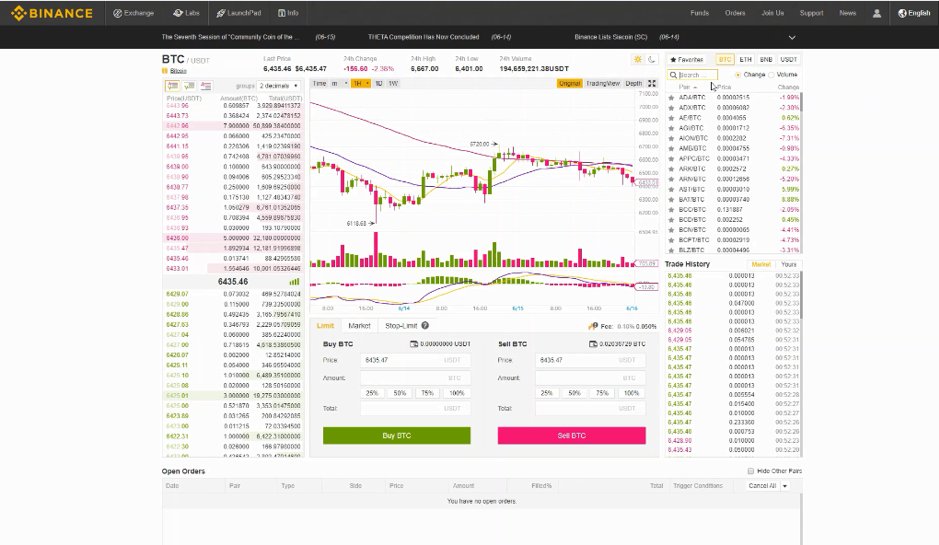Screen dimensions: 939x545
Task: Favorite the ADX/BTC pair star
Action: pyautogui.click(x=671, y=108)
